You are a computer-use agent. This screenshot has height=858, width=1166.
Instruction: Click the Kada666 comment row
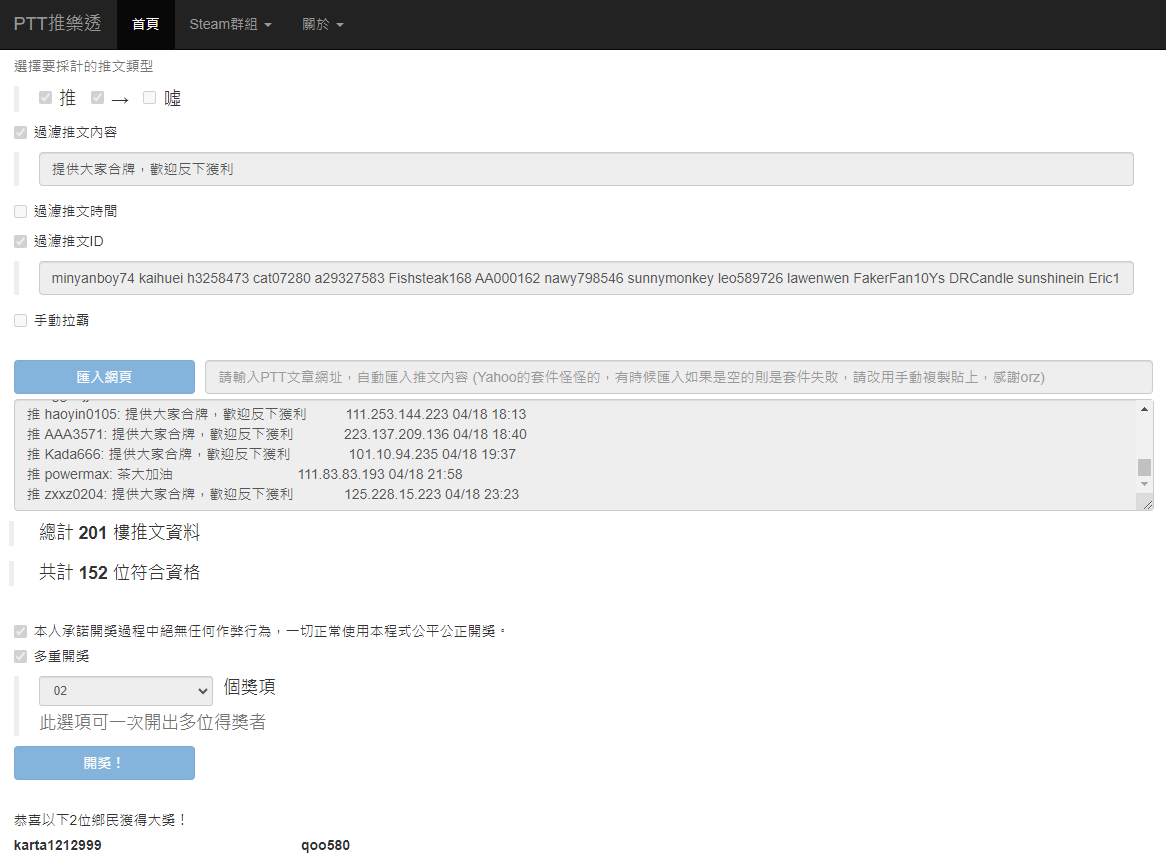click(x=271, y=454)
